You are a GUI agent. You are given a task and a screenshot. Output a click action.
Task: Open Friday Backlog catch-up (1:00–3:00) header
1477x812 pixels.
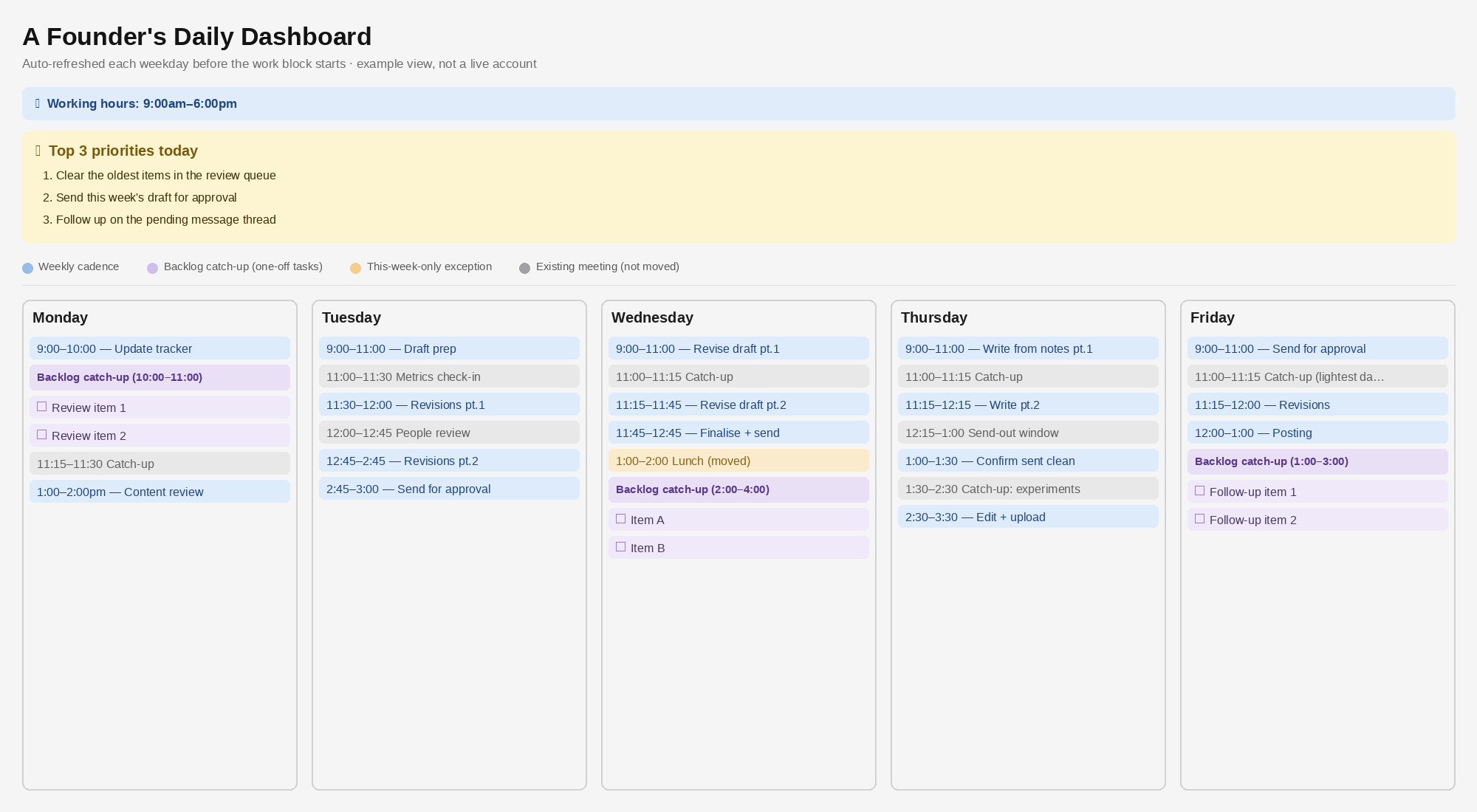click(1317, 461)
